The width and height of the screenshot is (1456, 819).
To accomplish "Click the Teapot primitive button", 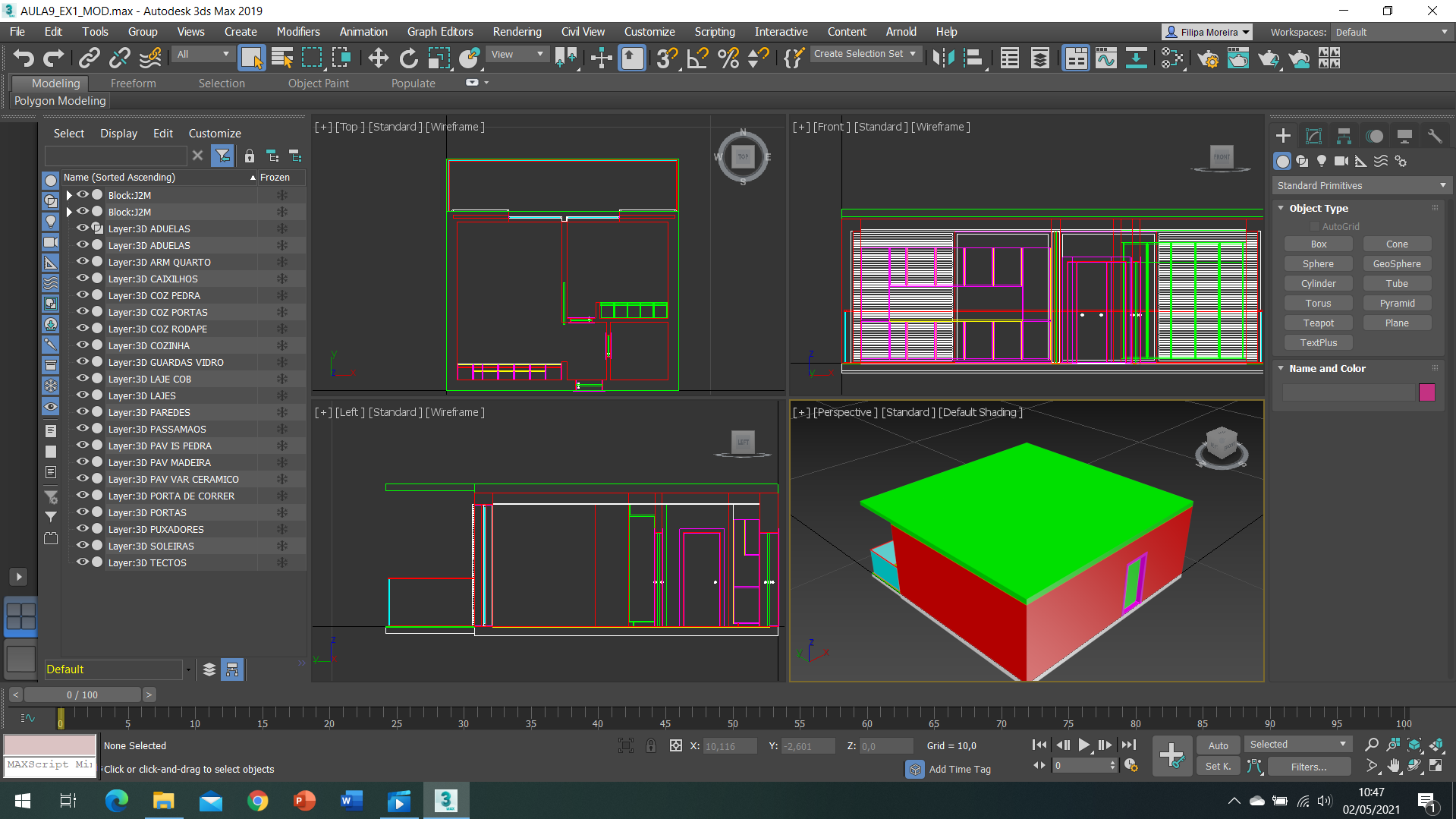I will coord(1318,323).
